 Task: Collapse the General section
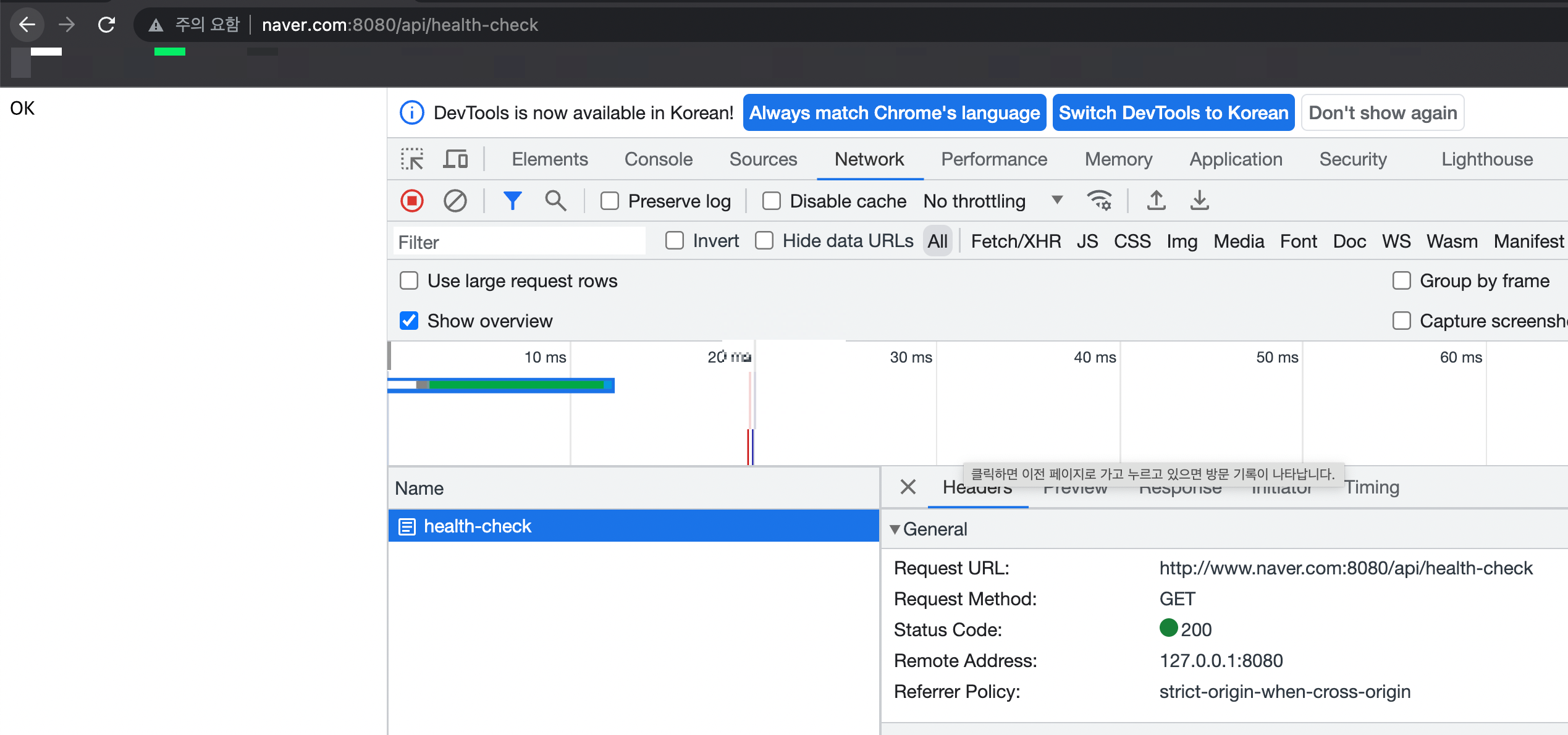pyautogui.click(x=895, y=529)
